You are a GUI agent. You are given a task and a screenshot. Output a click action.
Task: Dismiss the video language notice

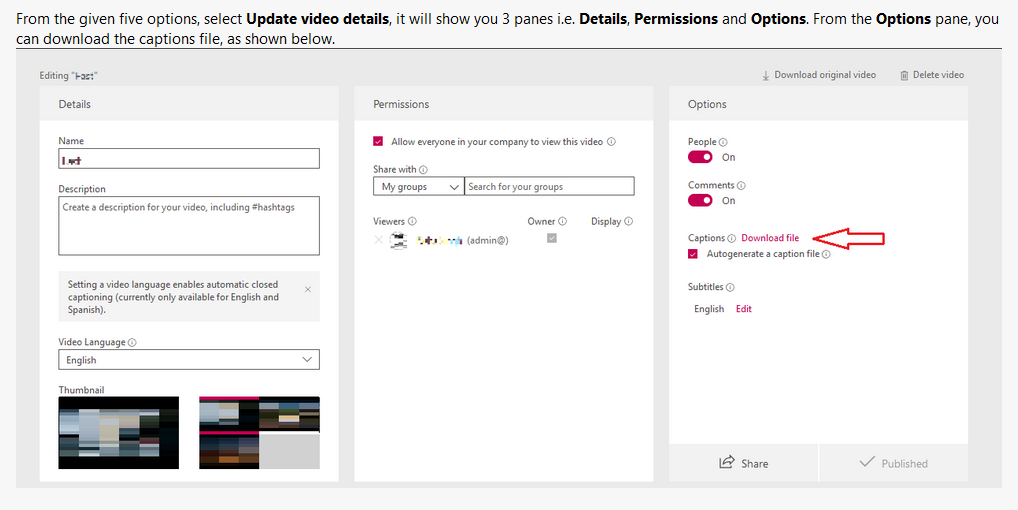coord(308,289)
